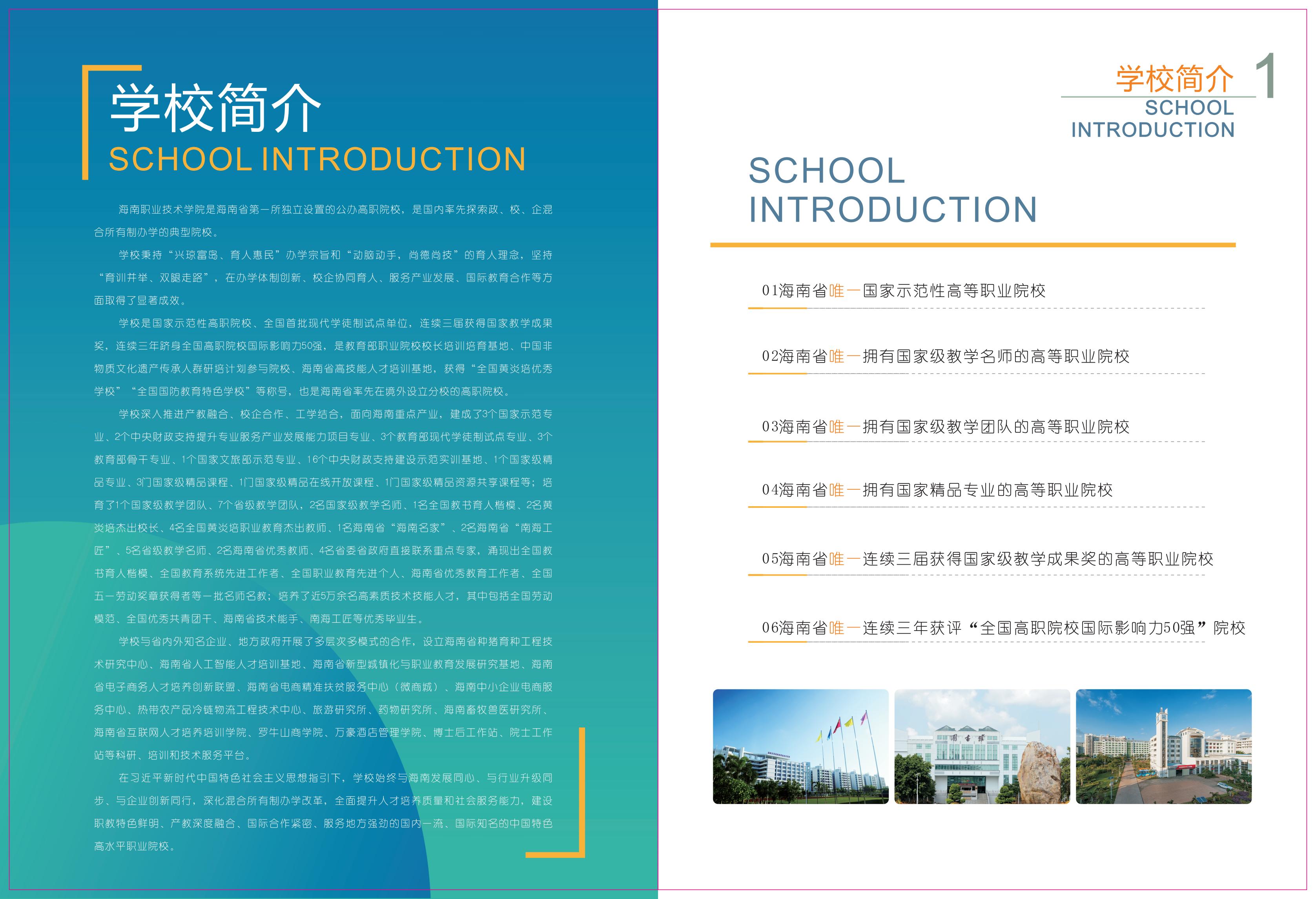This screenshot has height=899, width=1316.
Task: Click the line 站等科研、培训和技术服务平台。
Action: (x=173, y=755)
